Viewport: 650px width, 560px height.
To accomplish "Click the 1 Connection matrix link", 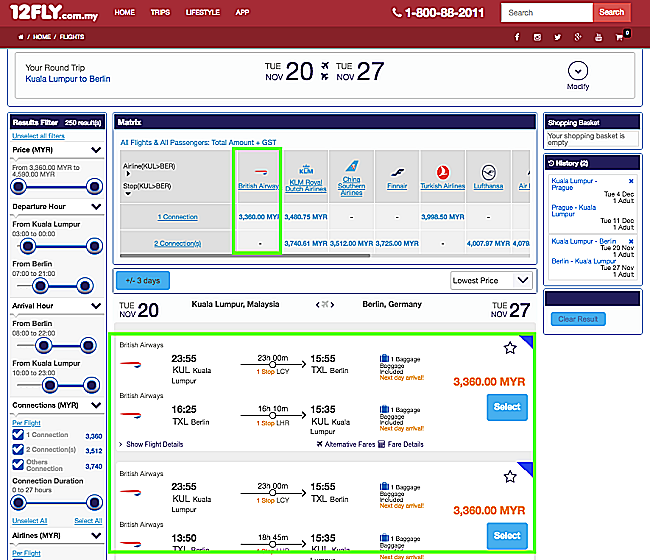I will (x=178, y=217).
